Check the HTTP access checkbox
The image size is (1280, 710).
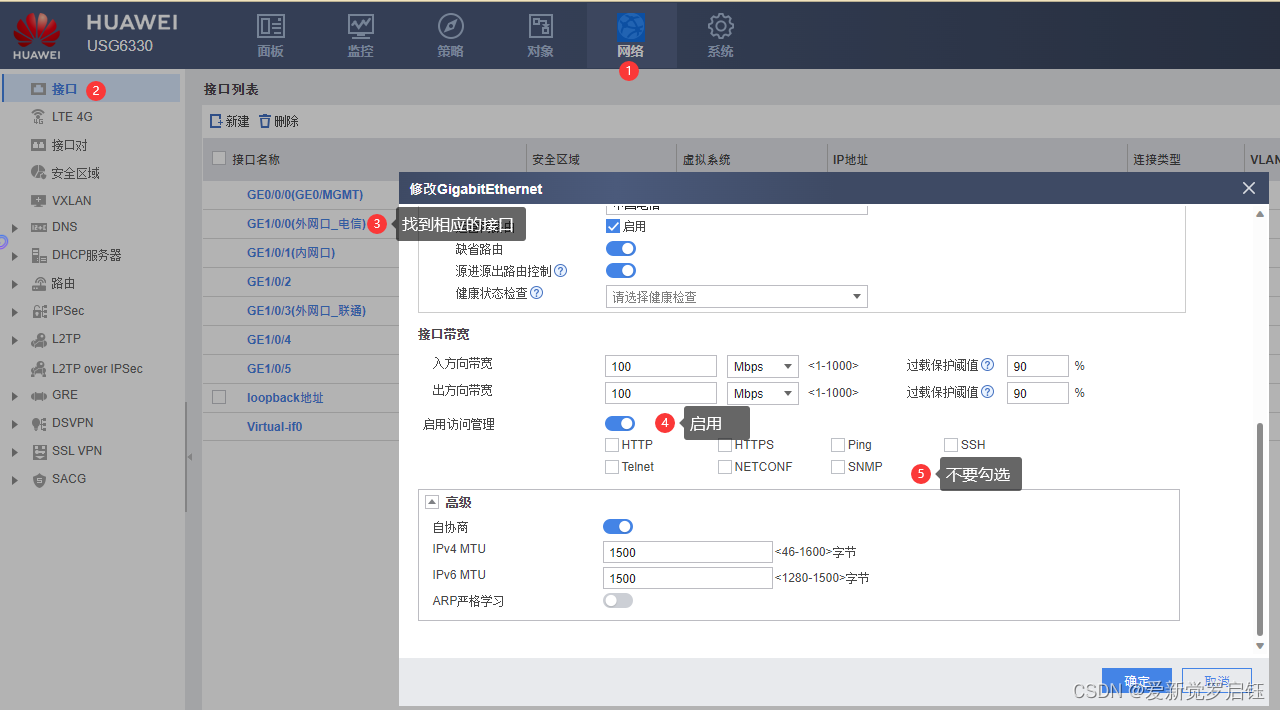[x=612, y=445]
